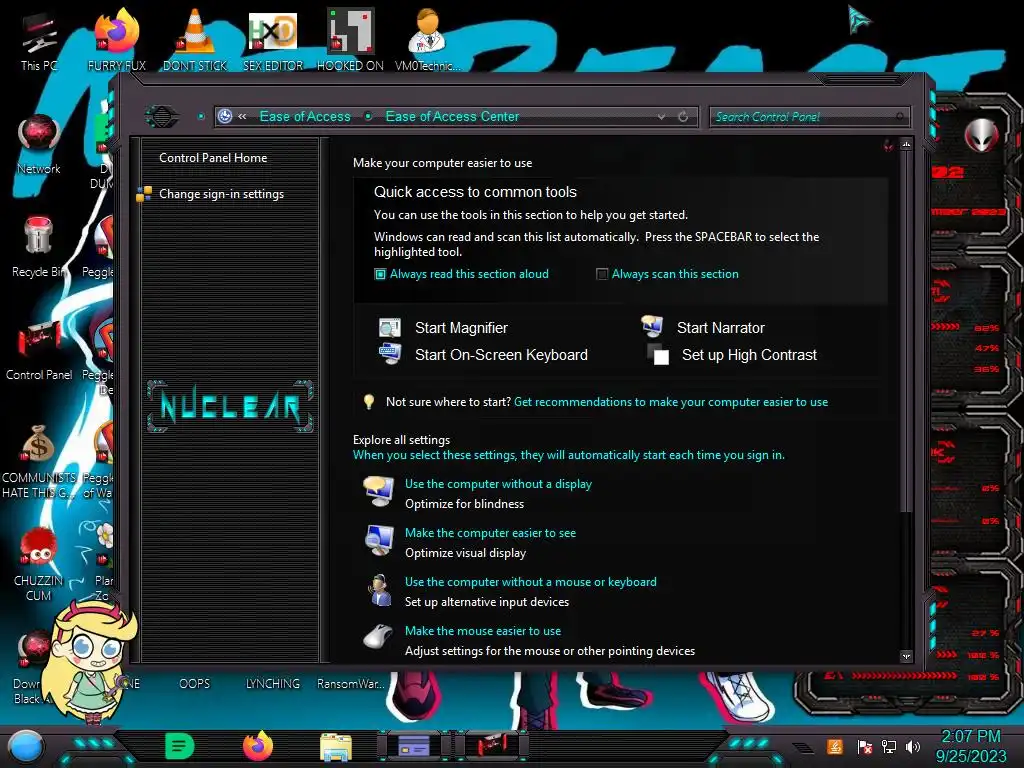Select the red fuzzy Chuzzle desktop shortcut
The width and height of the screenshot is (1024, 768).
(x=38, y=564)
